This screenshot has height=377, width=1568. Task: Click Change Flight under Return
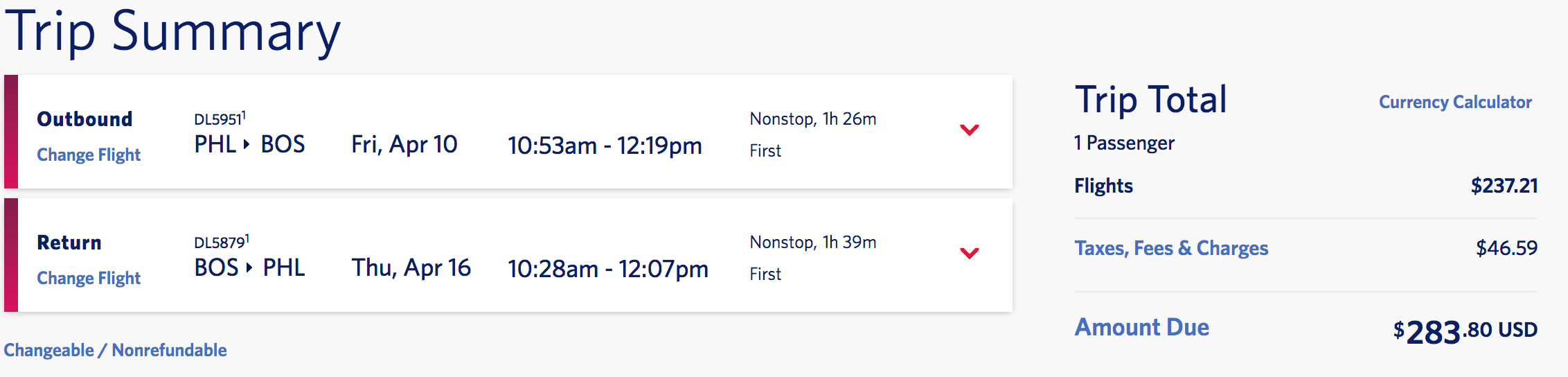point(89,278)
